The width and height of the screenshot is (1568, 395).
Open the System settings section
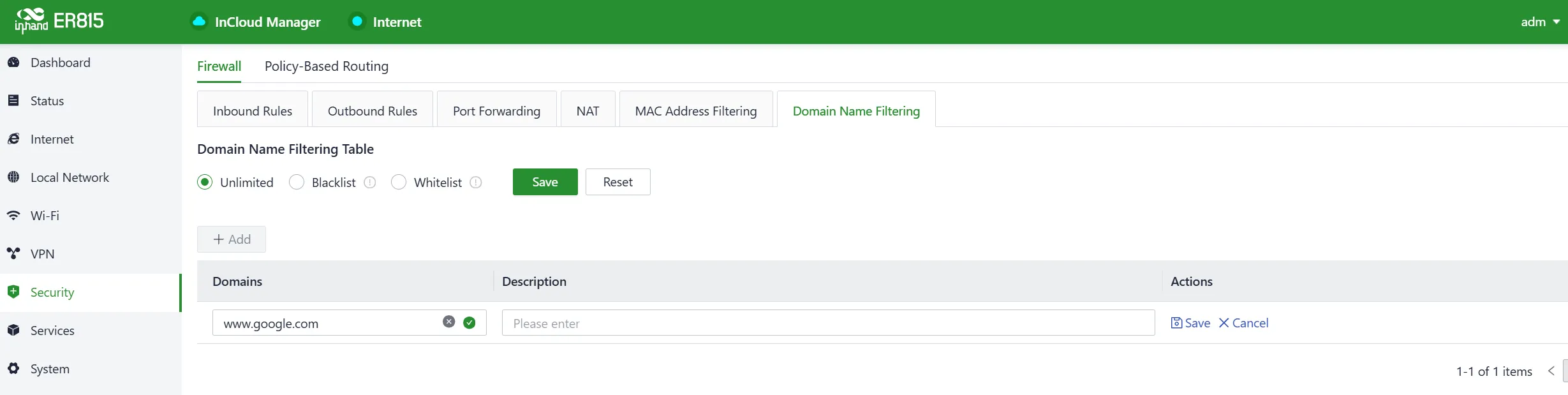(91, 369)
